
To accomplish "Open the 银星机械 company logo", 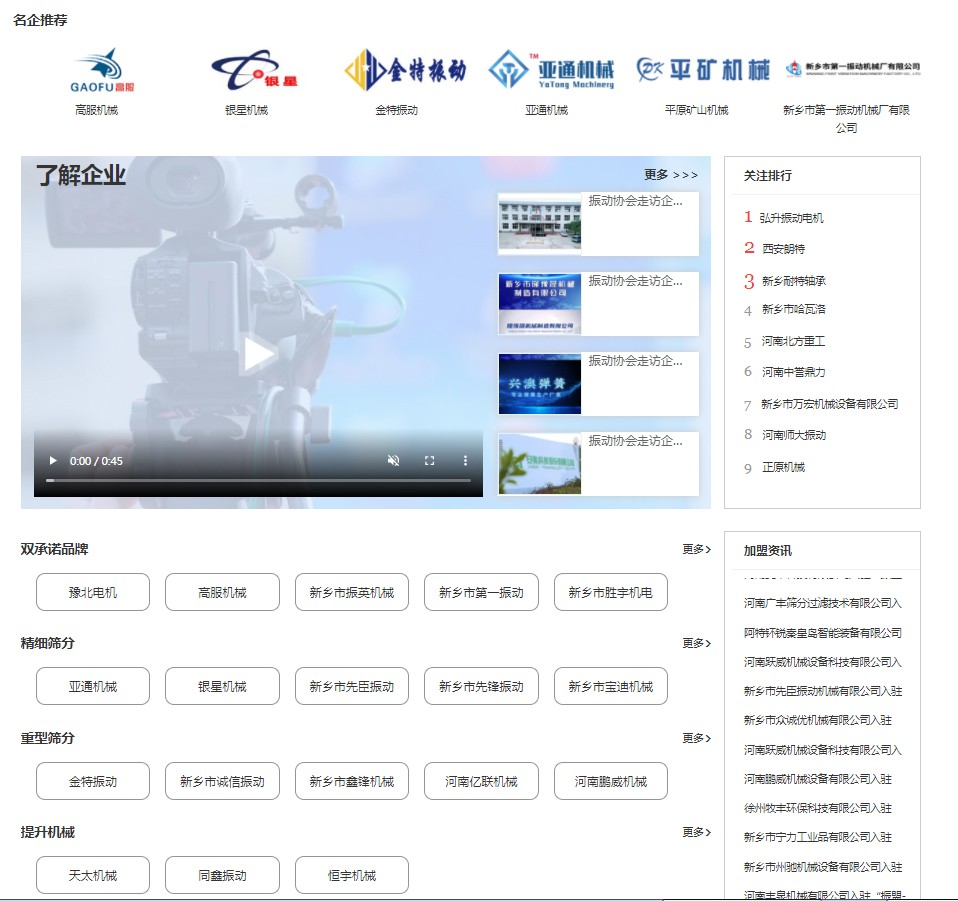I will click(254, 69).
